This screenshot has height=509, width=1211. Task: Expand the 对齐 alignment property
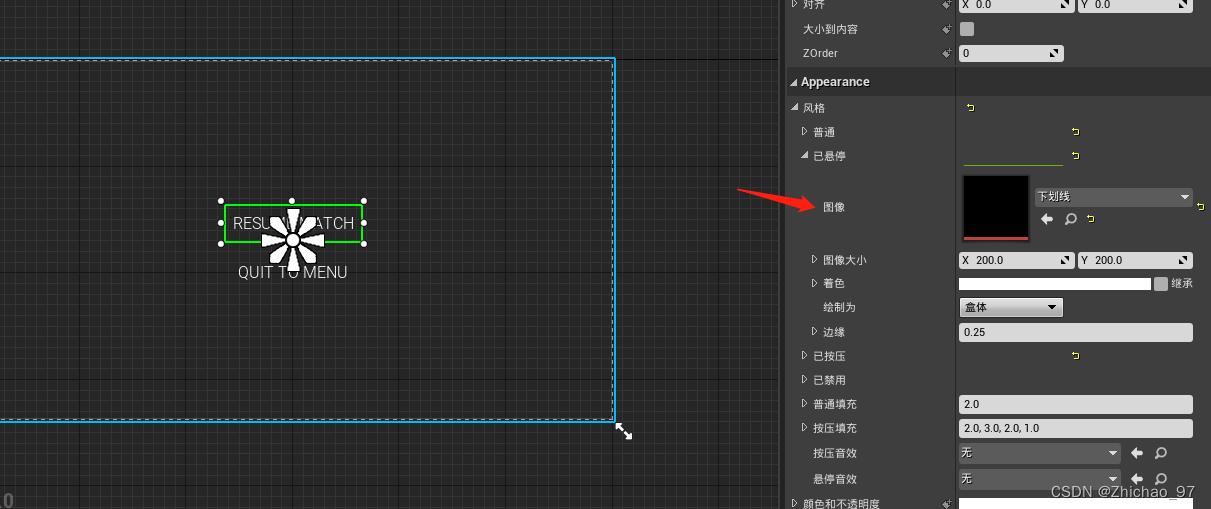[794, 5]
